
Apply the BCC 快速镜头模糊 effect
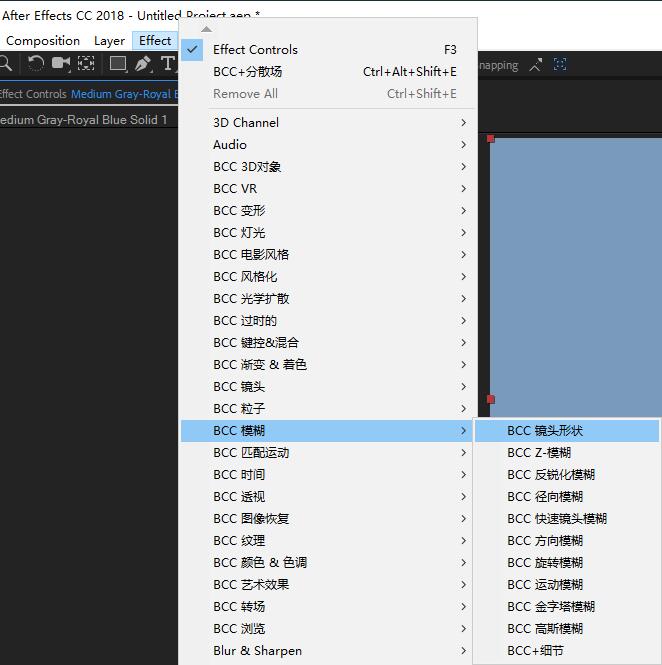click(567, 519)
